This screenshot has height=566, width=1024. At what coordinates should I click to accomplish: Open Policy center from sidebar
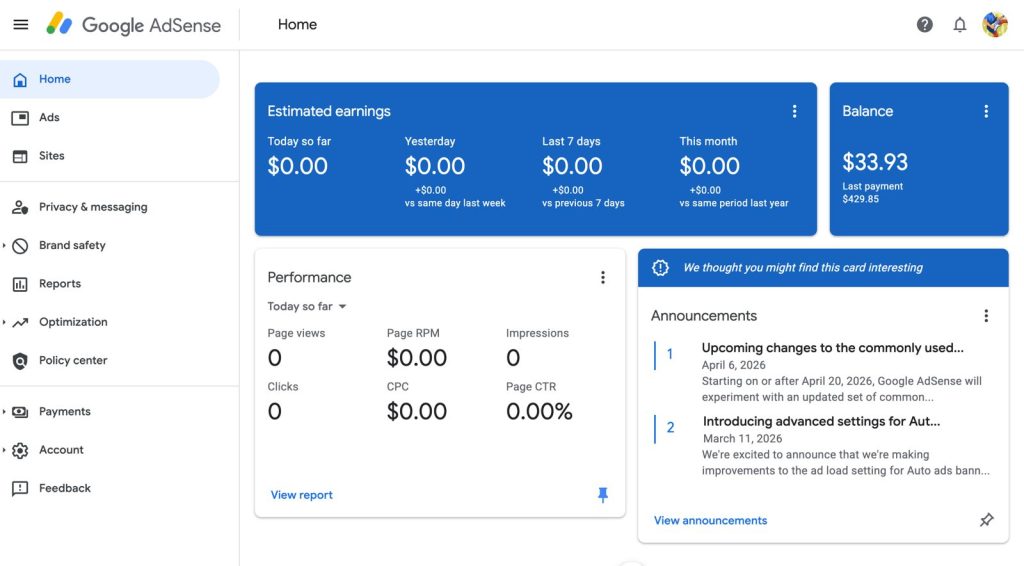click(72, 361)
